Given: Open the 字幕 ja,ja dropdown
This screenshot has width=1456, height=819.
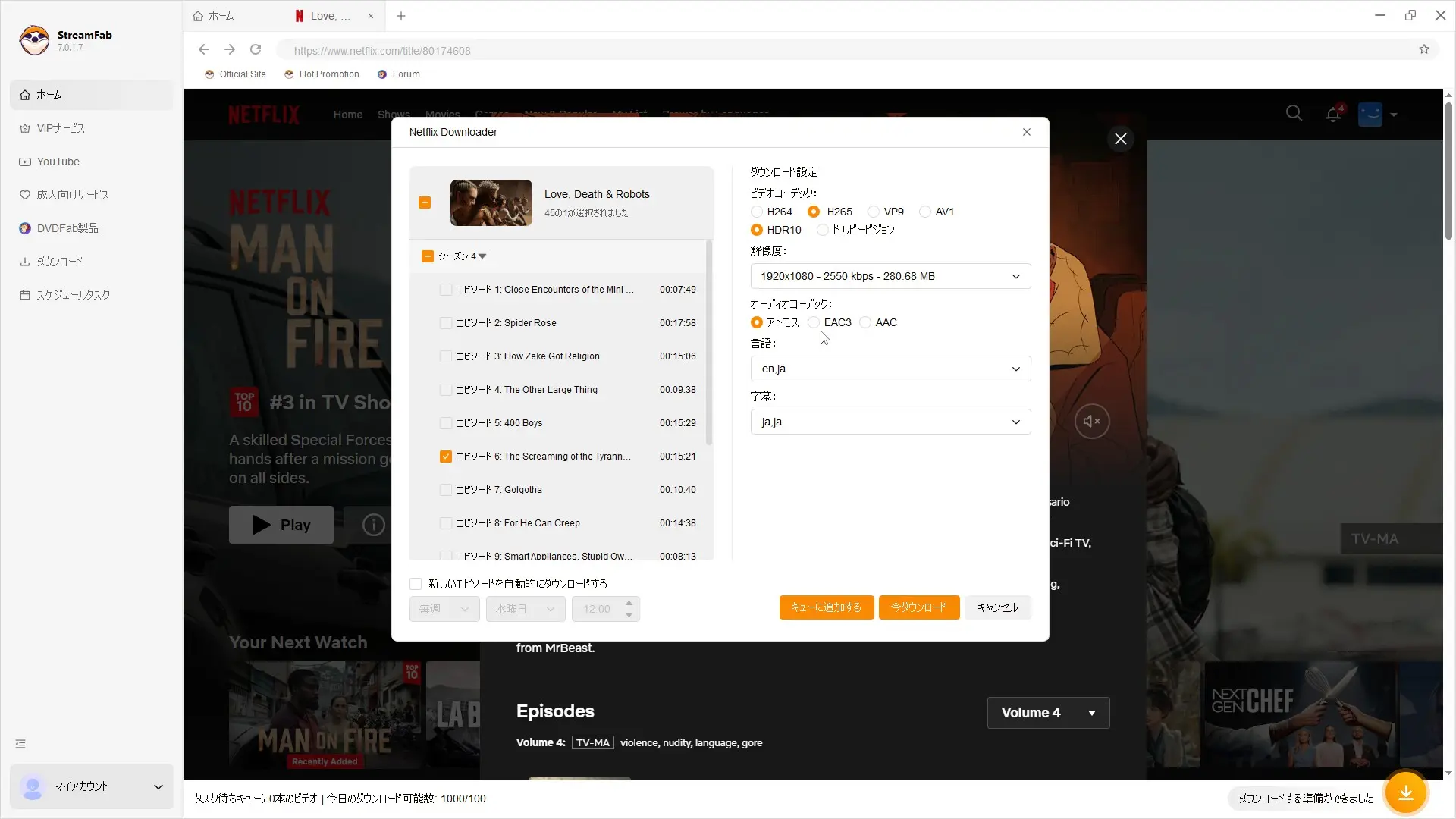Looking at the screenshot, I should click(890, 422).
